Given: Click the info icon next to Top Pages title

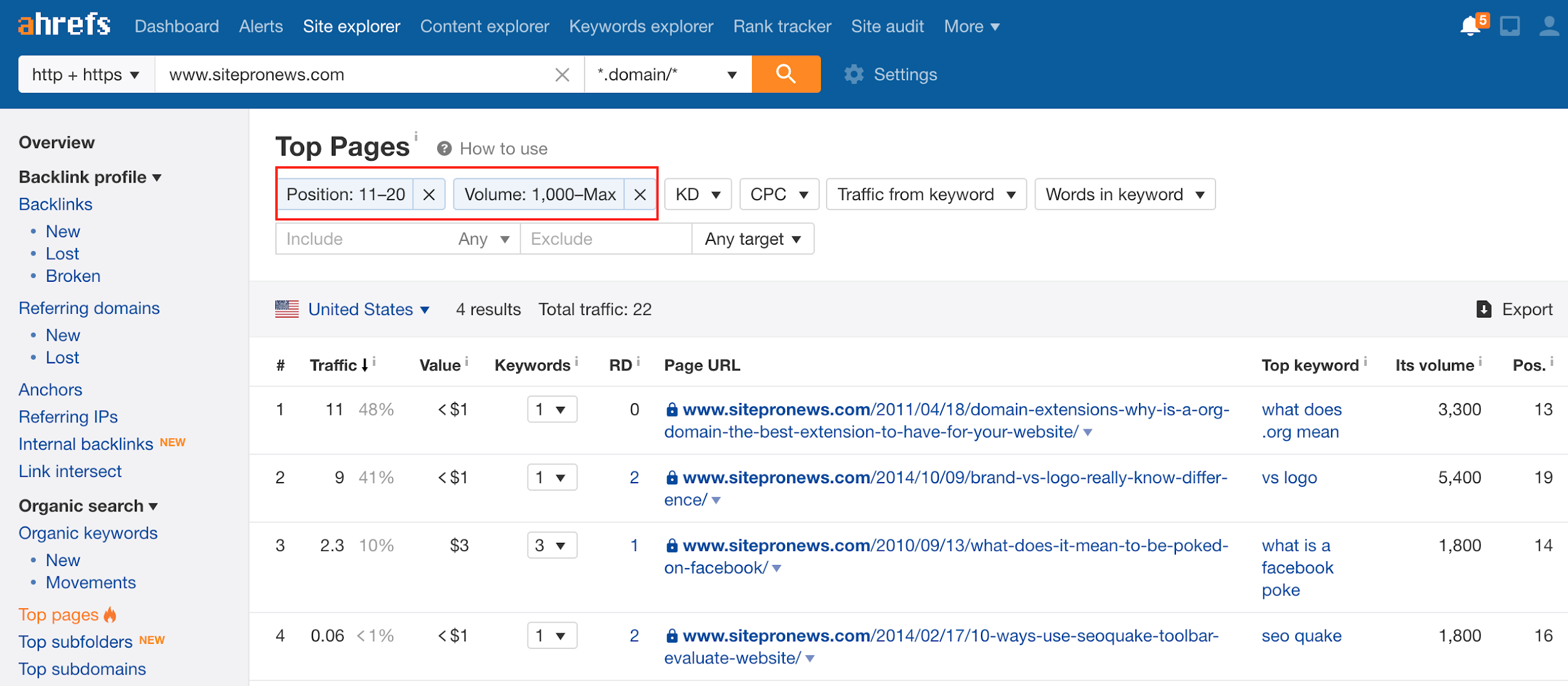Looking at the screenshot, I should tap(416, 136).
